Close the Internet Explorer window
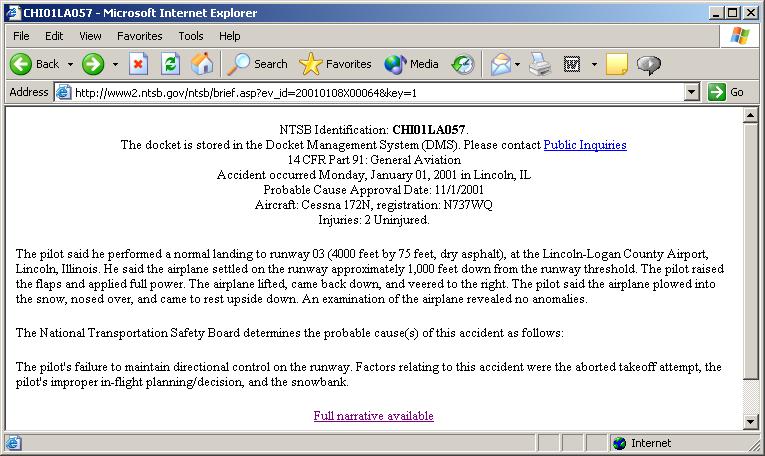765x456 pixels. click(x=750, y=13)
